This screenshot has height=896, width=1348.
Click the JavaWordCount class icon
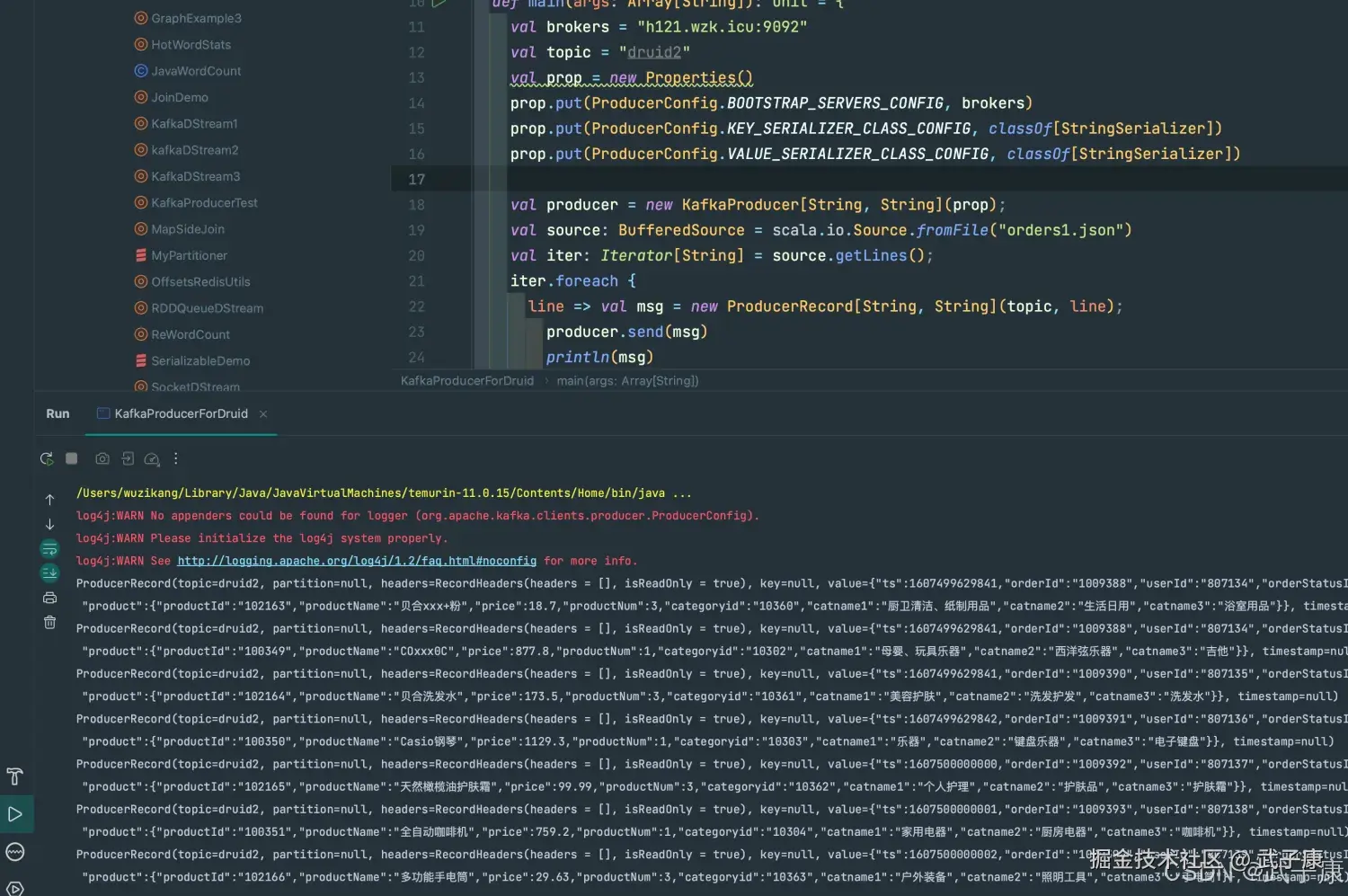(141, 71)
